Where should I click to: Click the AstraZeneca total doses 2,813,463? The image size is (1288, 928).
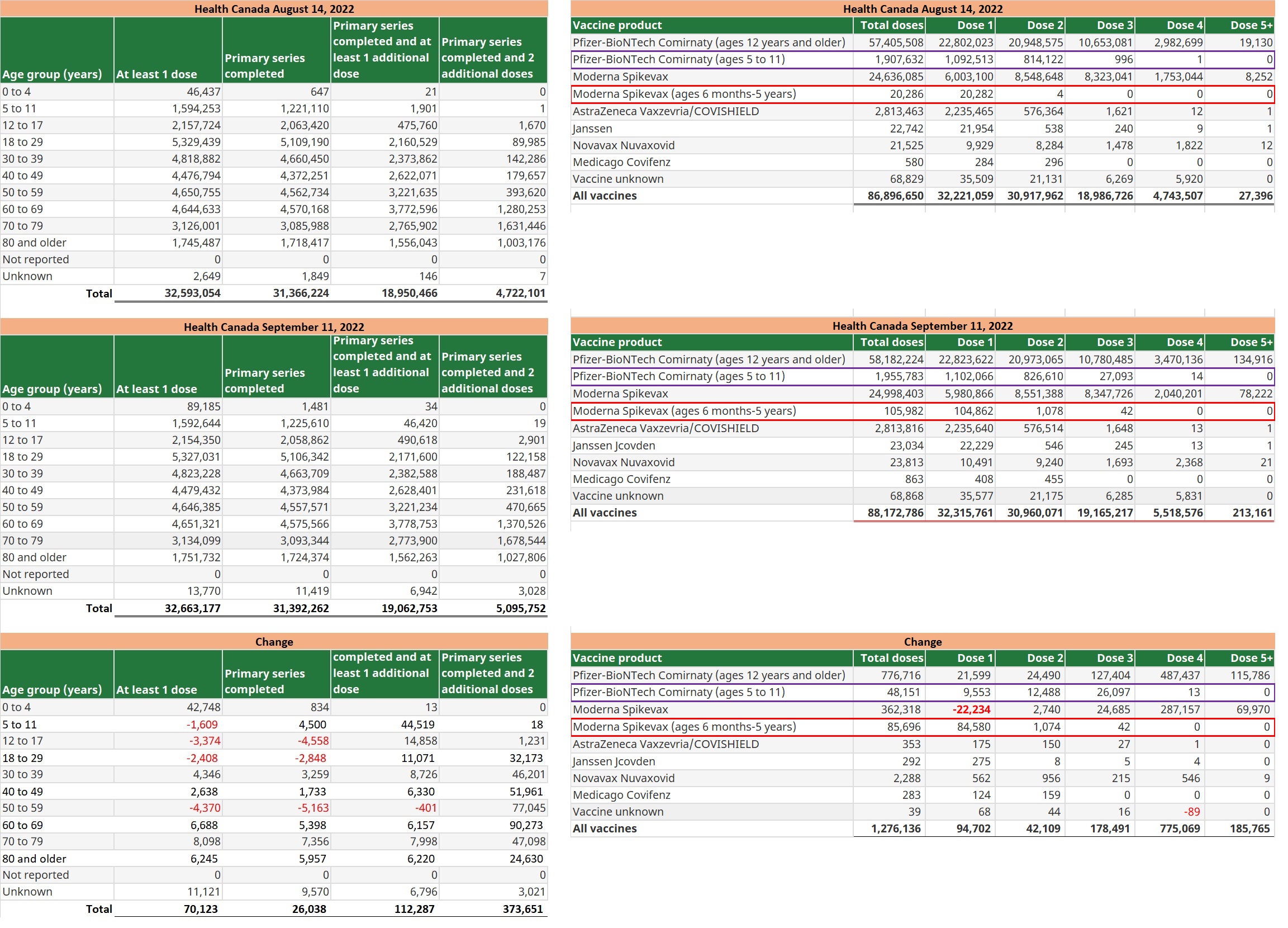click(890, 111)
